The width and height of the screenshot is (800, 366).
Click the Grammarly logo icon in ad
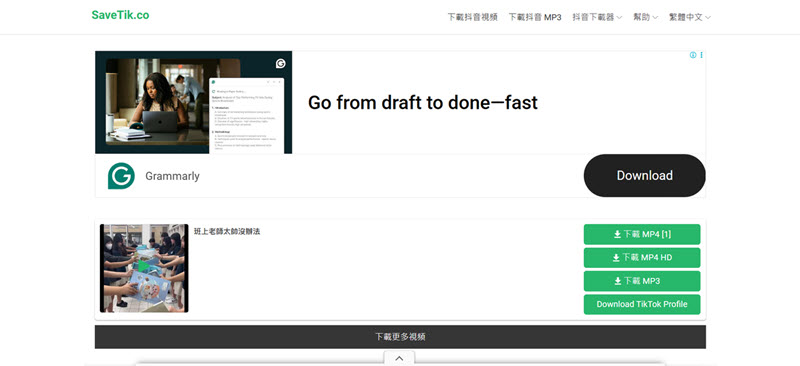[121, 176]
